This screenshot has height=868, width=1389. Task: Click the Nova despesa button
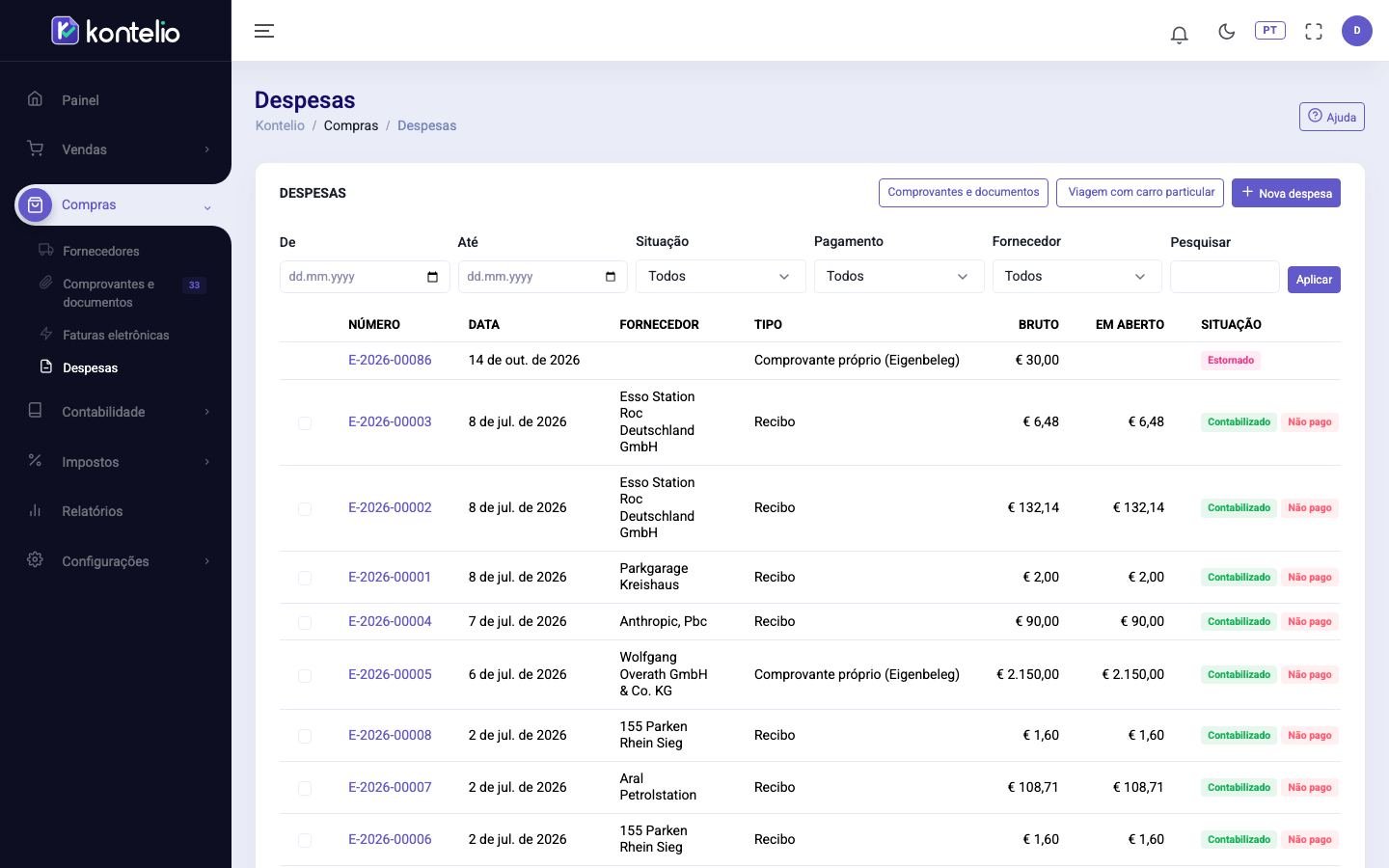[x=1286, y=193]
